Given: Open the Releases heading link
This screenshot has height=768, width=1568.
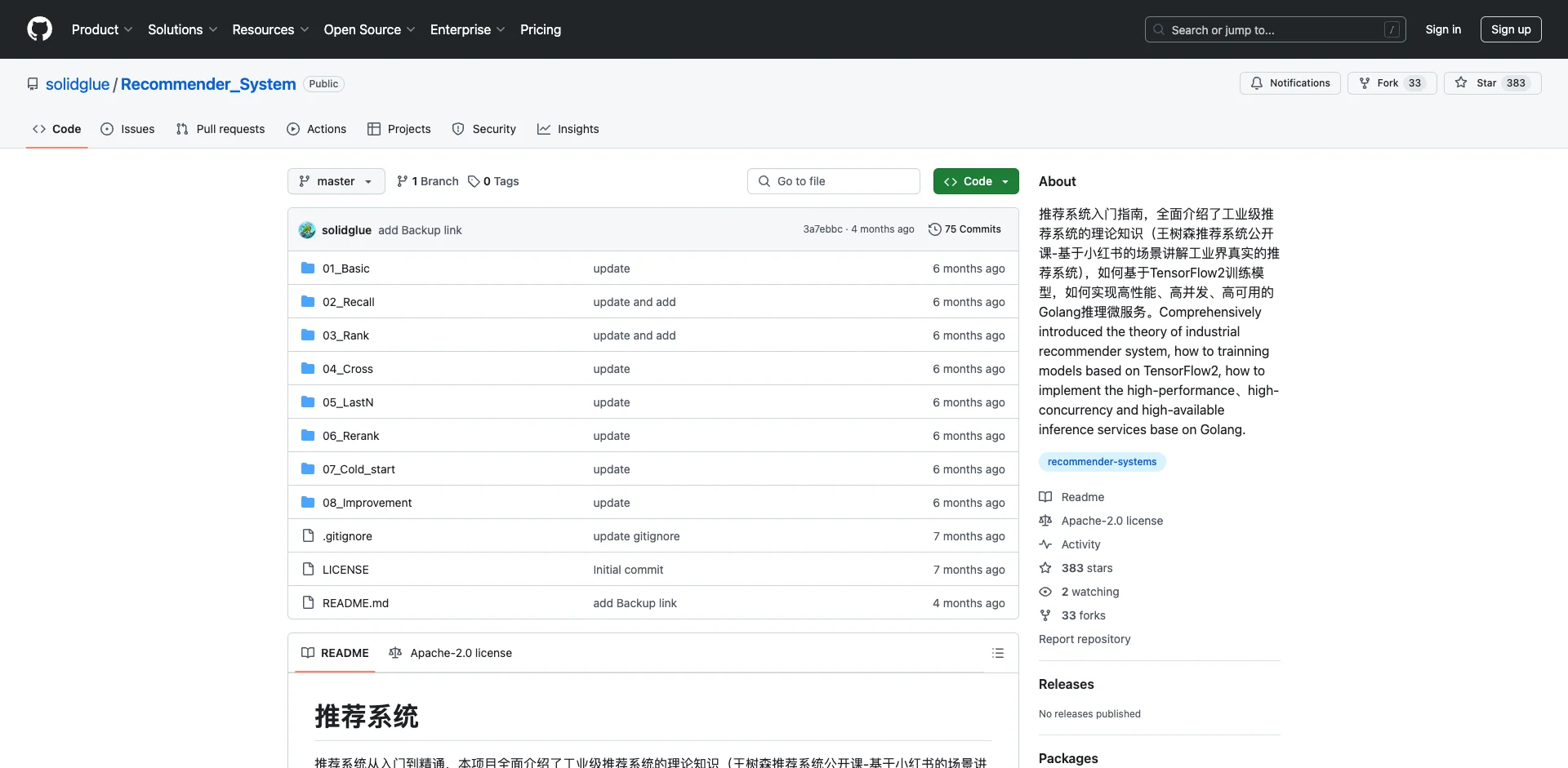Looking at the screenshot, I should tap(1066, 684).
